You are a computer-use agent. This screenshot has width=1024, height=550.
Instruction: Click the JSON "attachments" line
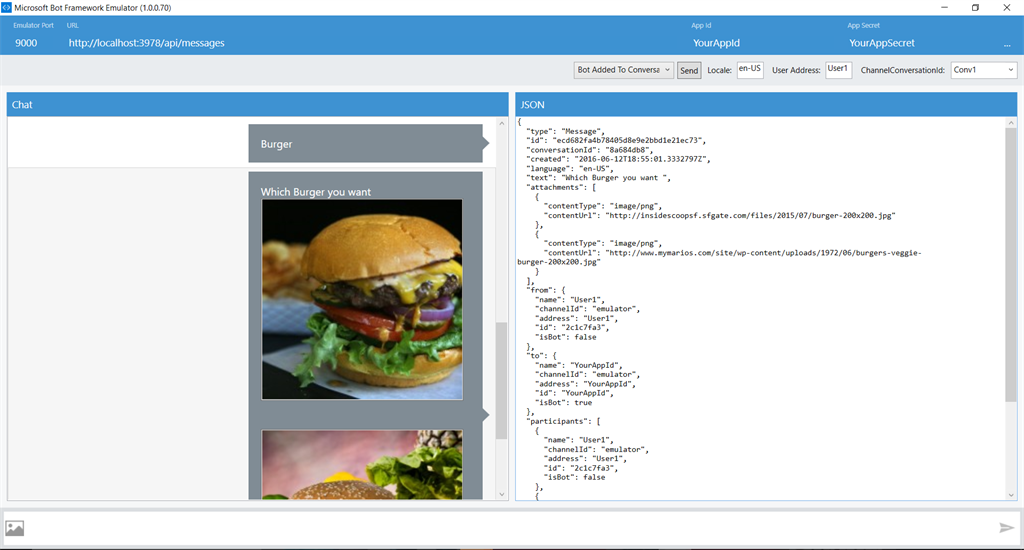coord(561,187)
